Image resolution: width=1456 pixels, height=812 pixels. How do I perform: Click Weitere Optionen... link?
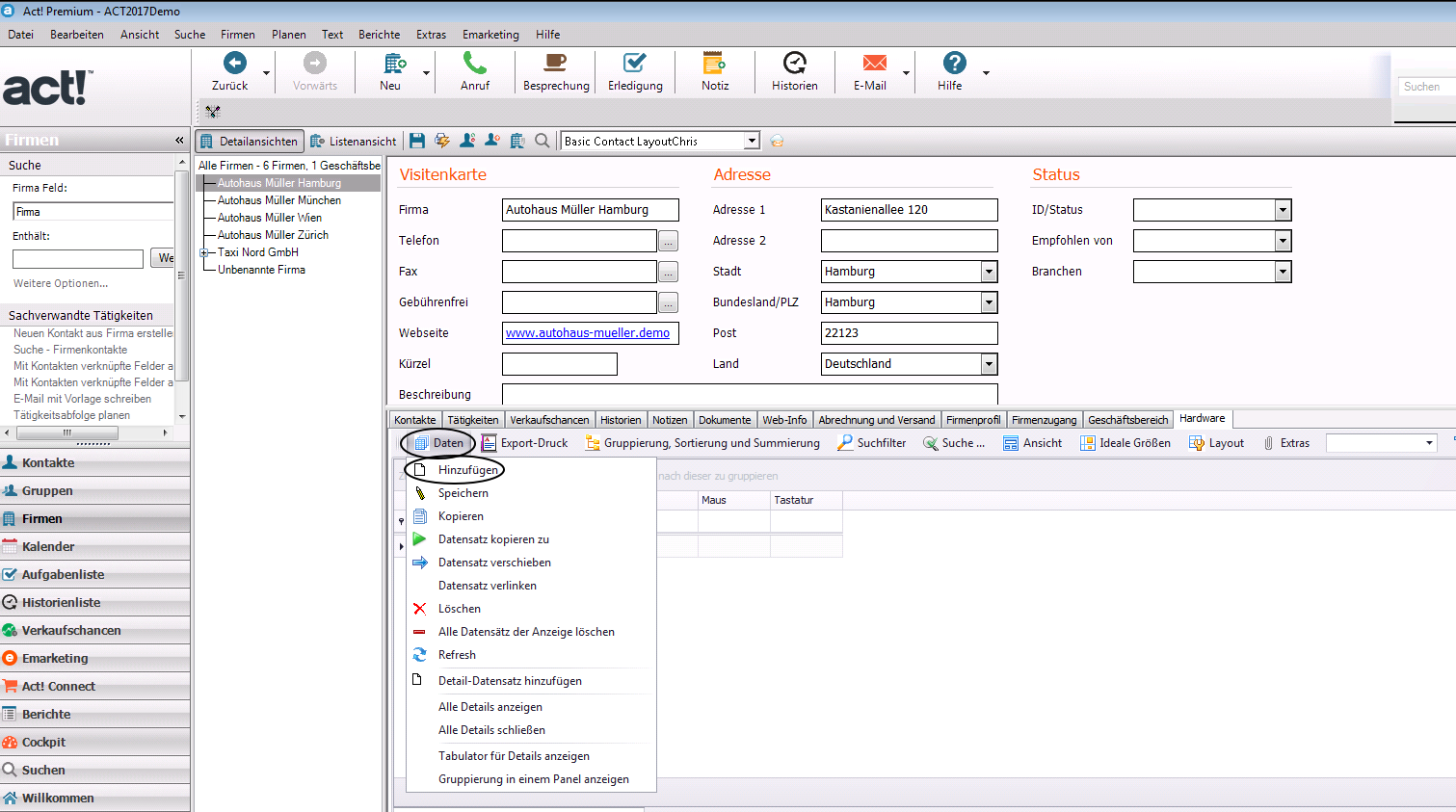[x=61, y=283]
